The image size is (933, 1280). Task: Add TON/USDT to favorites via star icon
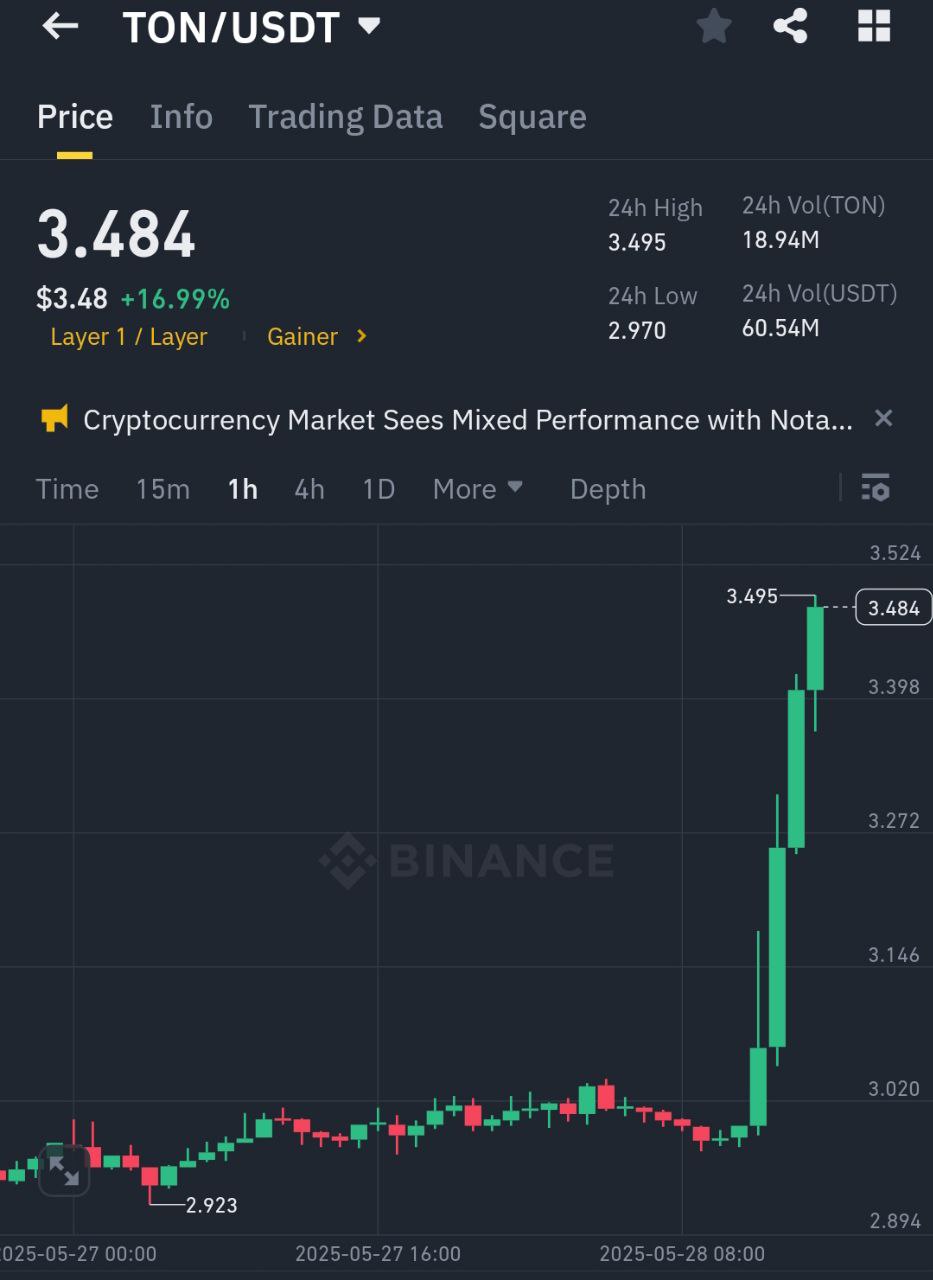tap(714, 26)
